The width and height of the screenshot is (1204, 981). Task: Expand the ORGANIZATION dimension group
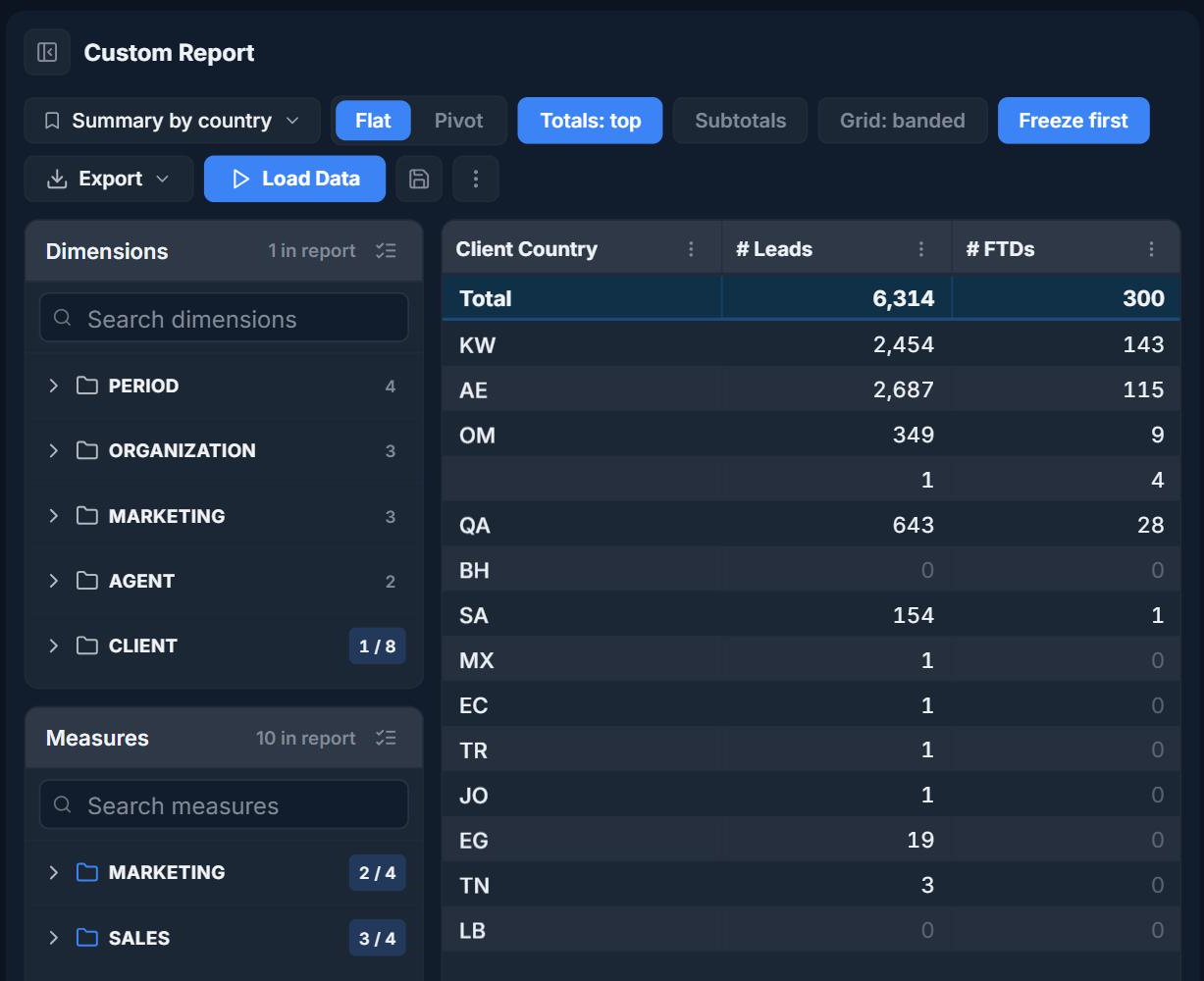[54, 450]
